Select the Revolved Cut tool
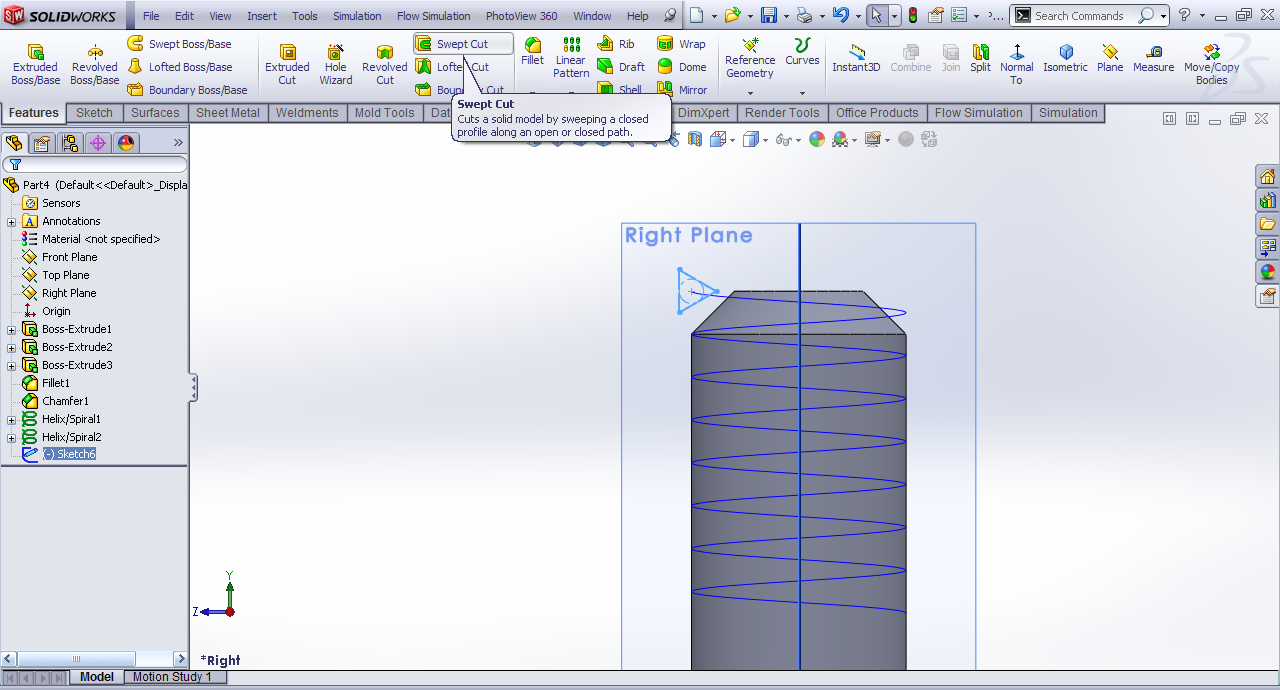Viewport: 1280px width, 690px height. (x=384, y=64)
